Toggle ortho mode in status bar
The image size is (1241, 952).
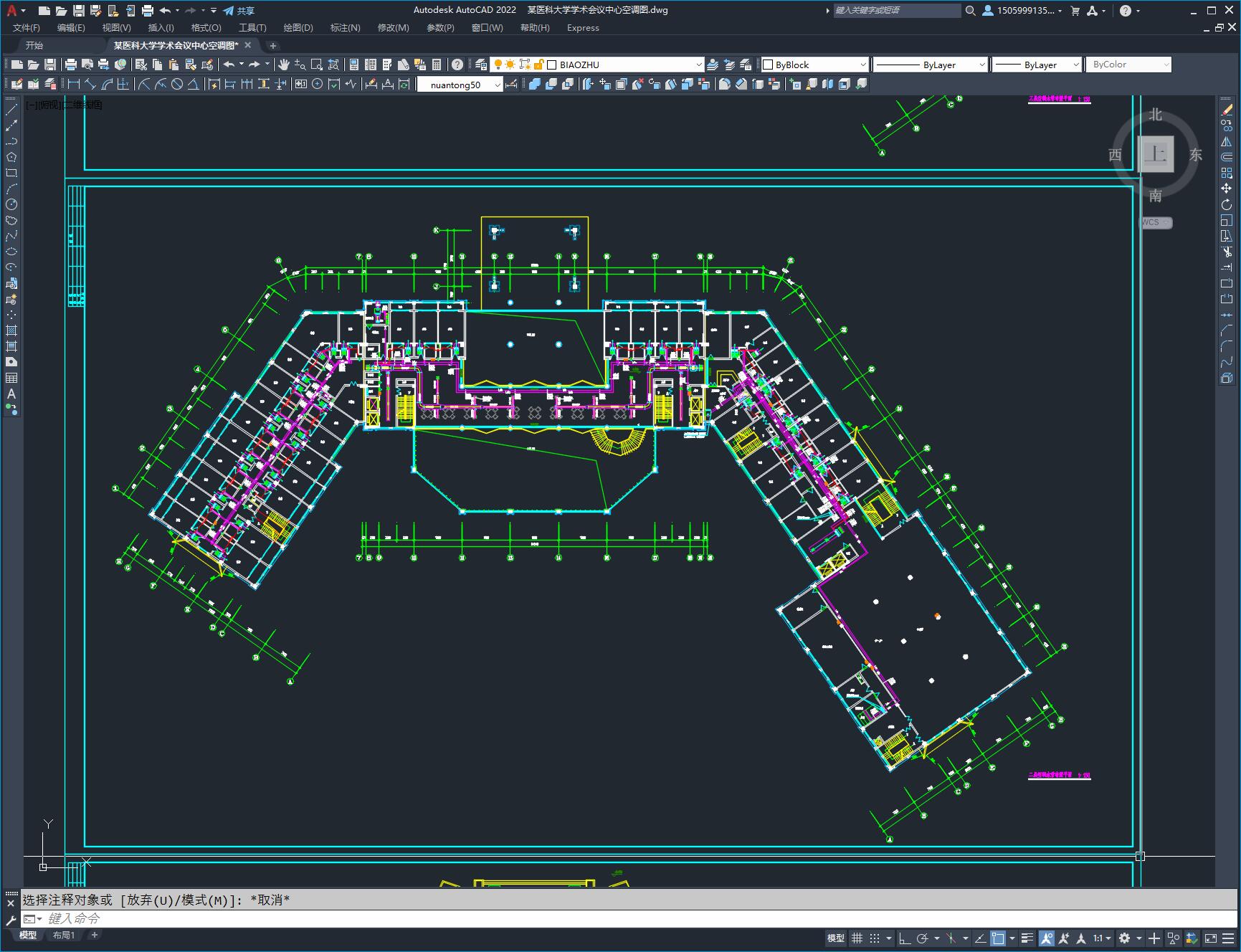coord(905,938)
